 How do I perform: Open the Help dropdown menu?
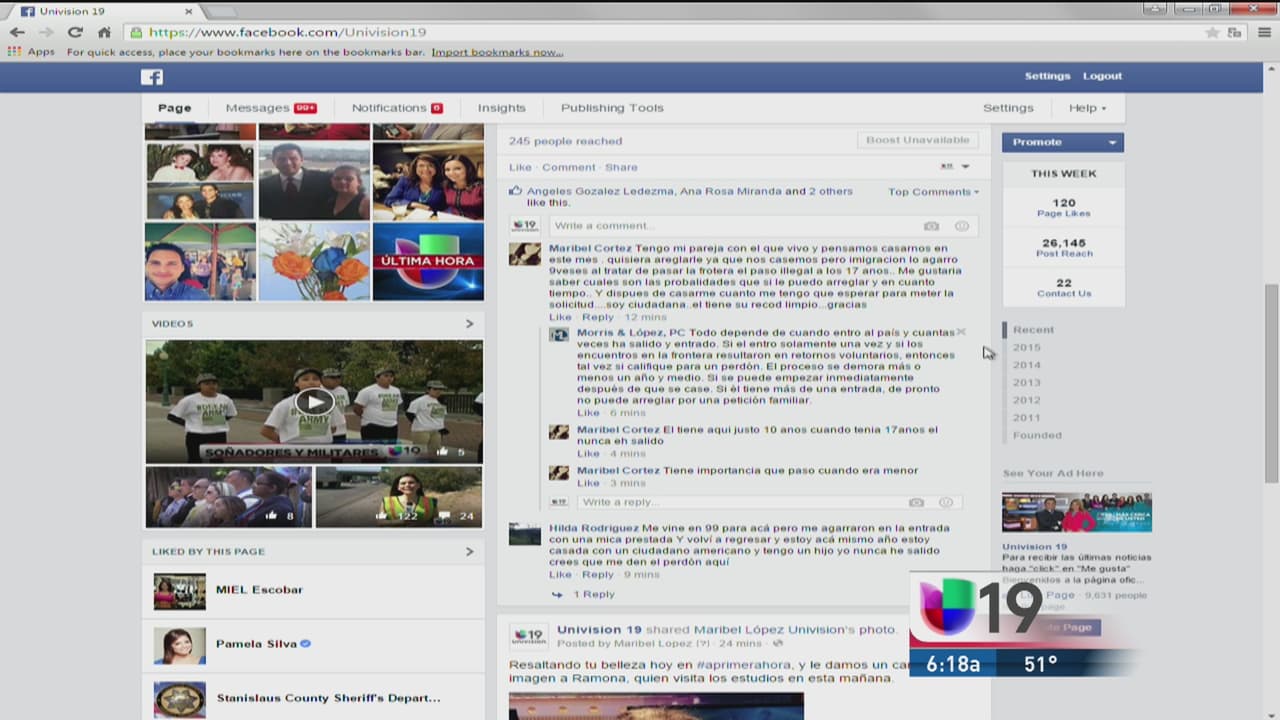tap(1087, 108)
